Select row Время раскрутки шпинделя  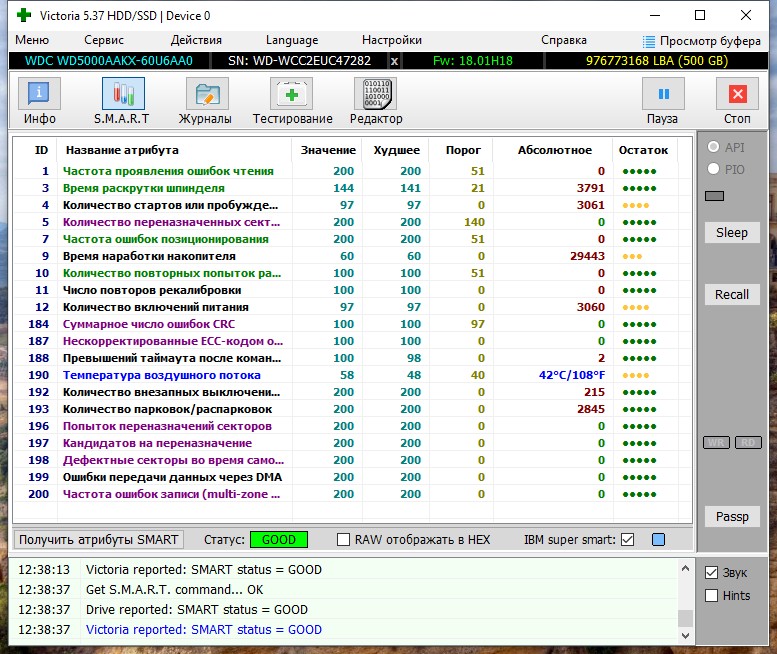click(x=352, y=188)
